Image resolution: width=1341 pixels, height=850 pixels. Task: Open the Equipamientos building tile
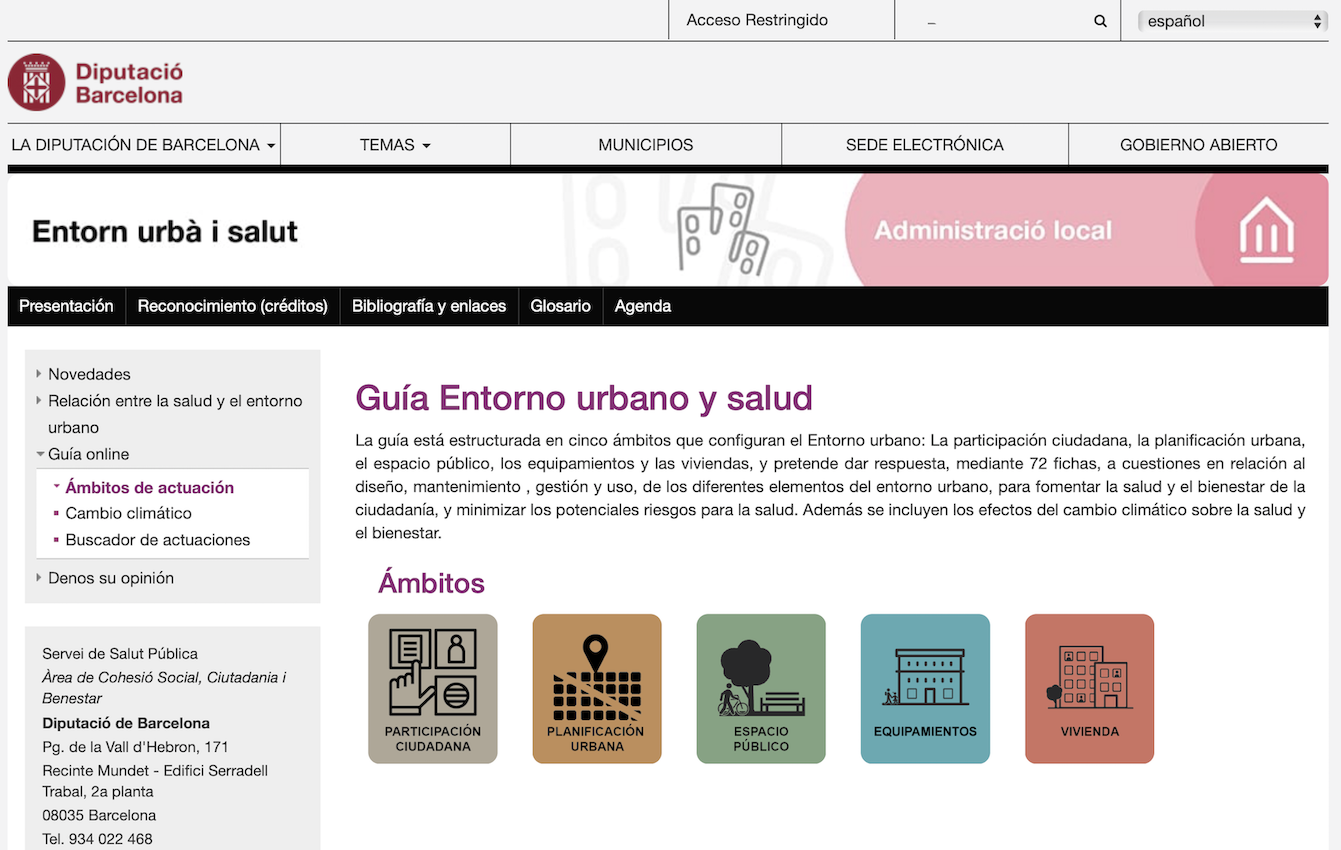pyautogui.click(x=925, y=688)
